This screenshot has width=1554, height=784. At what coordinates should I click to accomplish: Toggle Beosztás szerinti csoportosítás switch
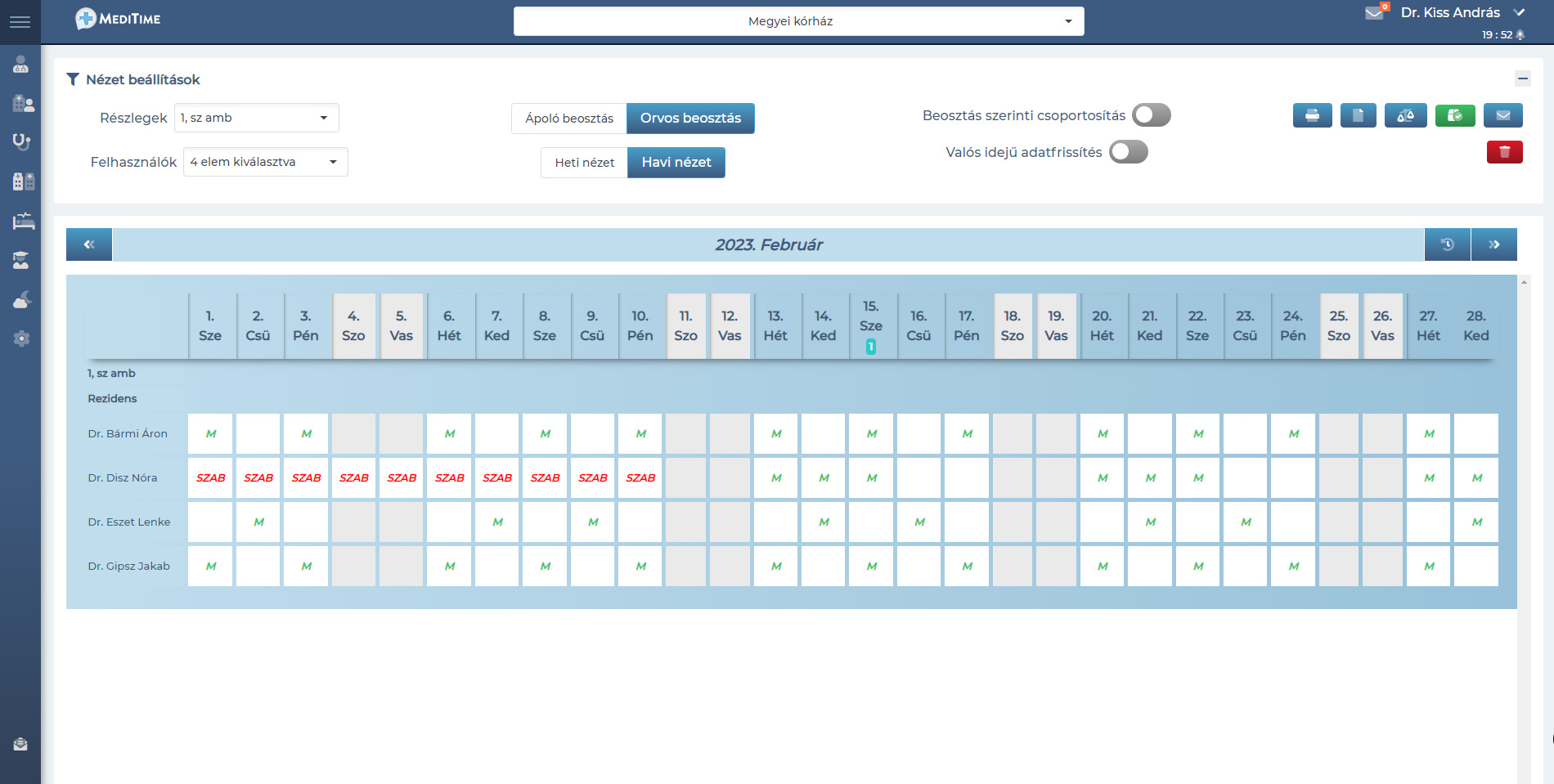coord(1151,115)
